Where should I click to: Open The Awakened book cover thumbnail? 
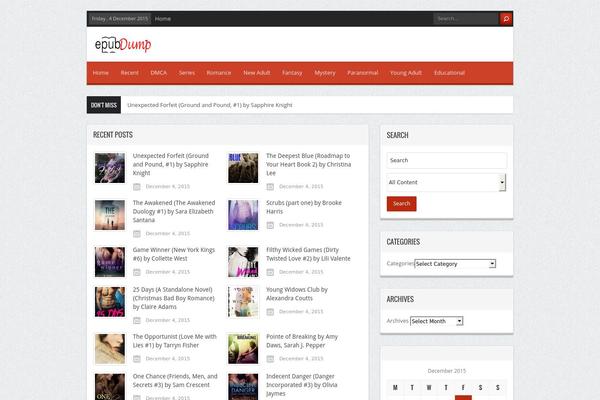coord(110,215)
